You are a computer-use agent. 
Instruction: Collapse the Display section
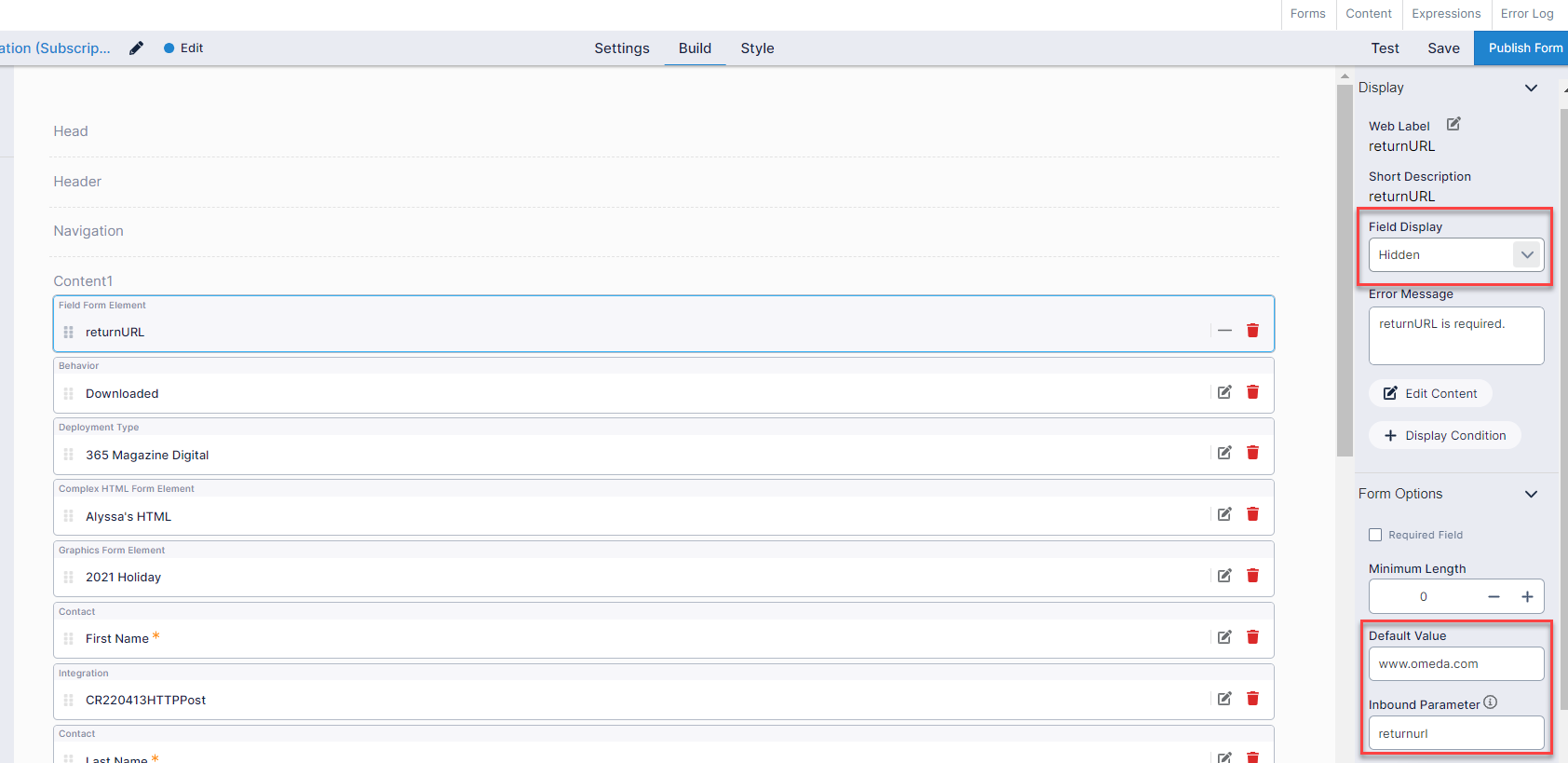point(1531,88)
